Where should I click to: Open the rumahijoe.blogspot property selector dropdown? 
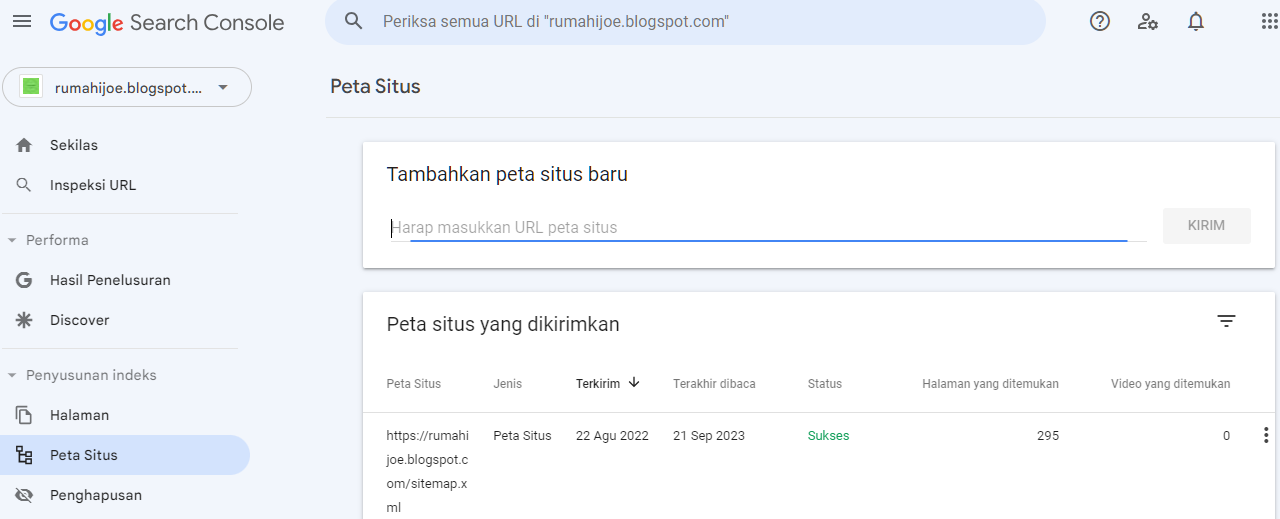pos(127,87)
